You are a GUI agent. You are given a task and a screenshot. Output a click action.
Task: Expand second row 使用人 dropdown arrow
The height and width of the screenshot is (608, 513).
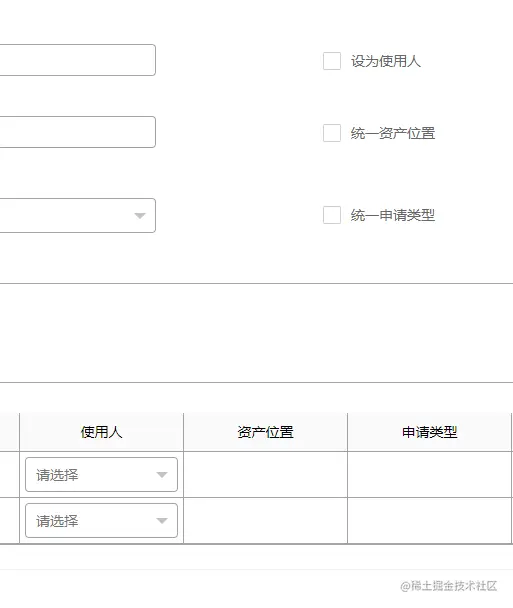pyautogui.click(x=162, y=520)
